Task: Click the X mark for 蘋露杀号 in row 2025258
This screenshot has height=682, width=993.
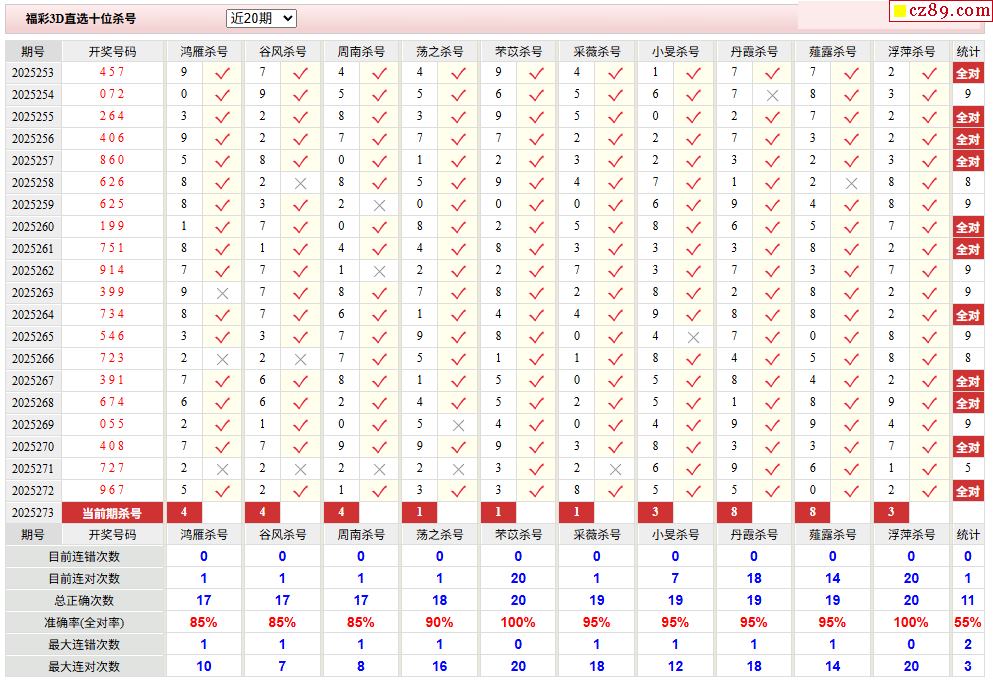Action: 851,183
